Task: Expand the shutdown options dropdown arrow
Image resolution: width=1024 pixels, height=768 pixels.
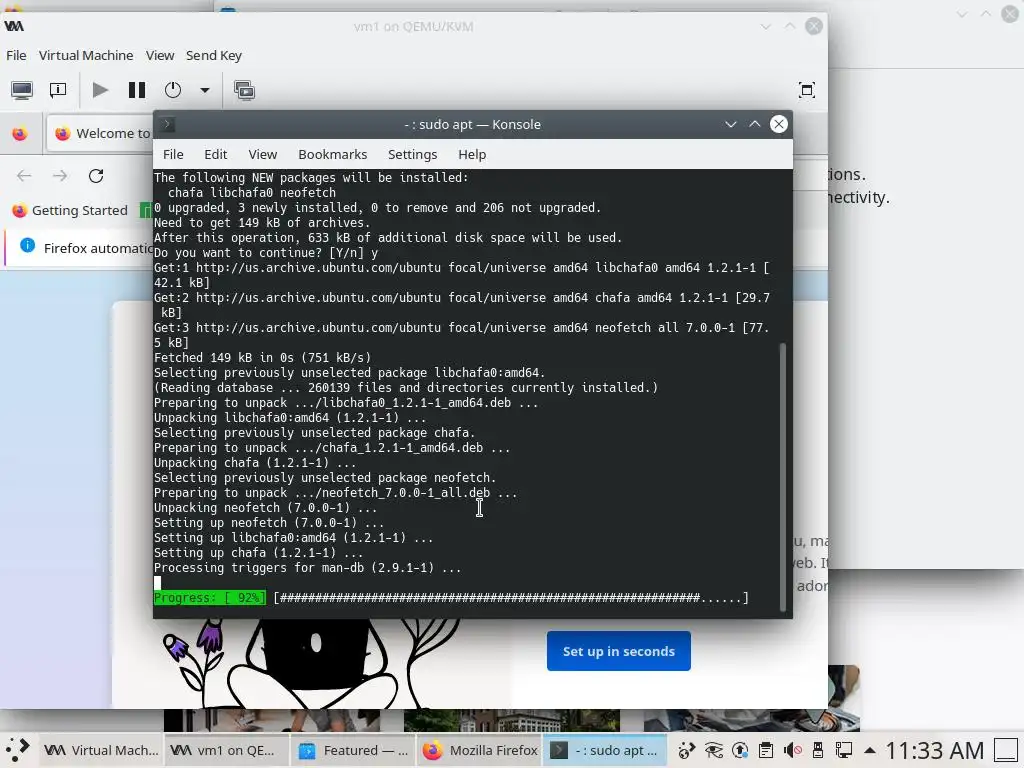Action: click(204, 90)
